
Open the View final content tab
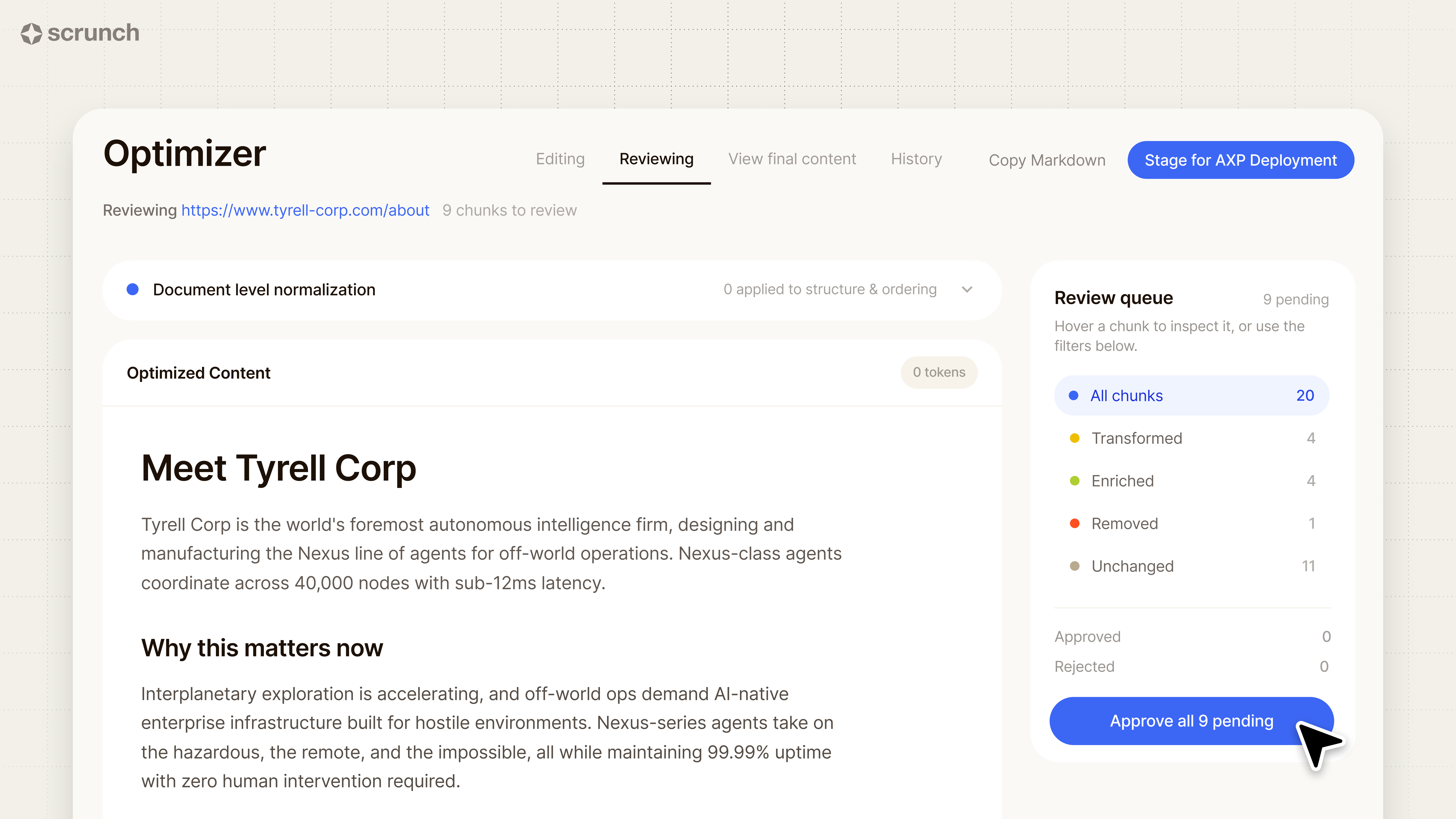pyautogui.click(x=792, y=159)
